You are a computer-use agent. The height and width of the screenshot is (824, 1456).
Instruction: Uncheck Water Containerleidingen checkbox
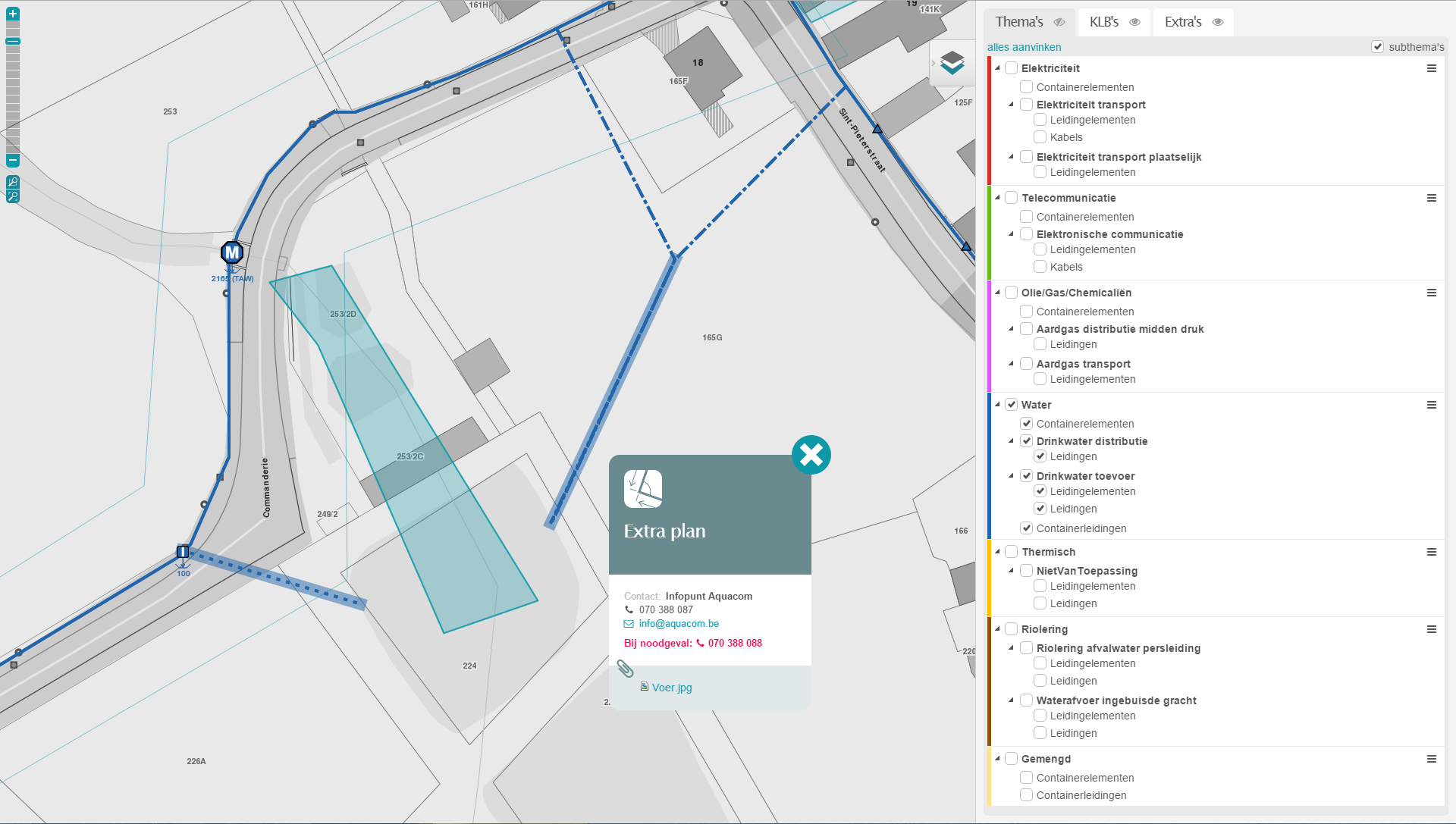click(1026, 528)
